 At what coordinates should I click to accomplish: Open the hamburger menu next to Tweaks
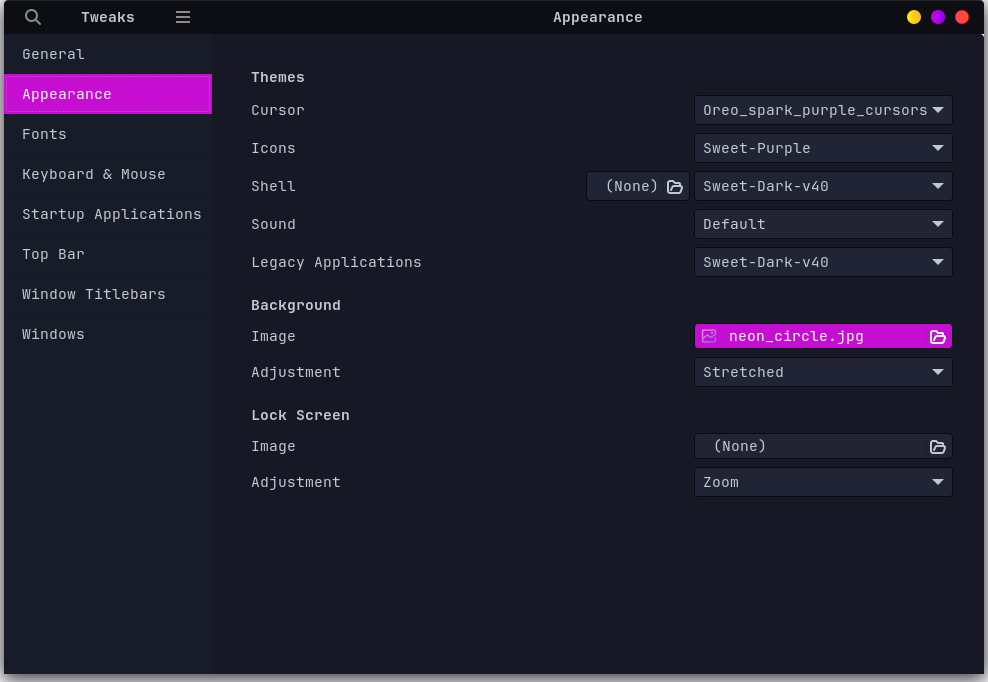pyautogui.click(x=182, y=17)
